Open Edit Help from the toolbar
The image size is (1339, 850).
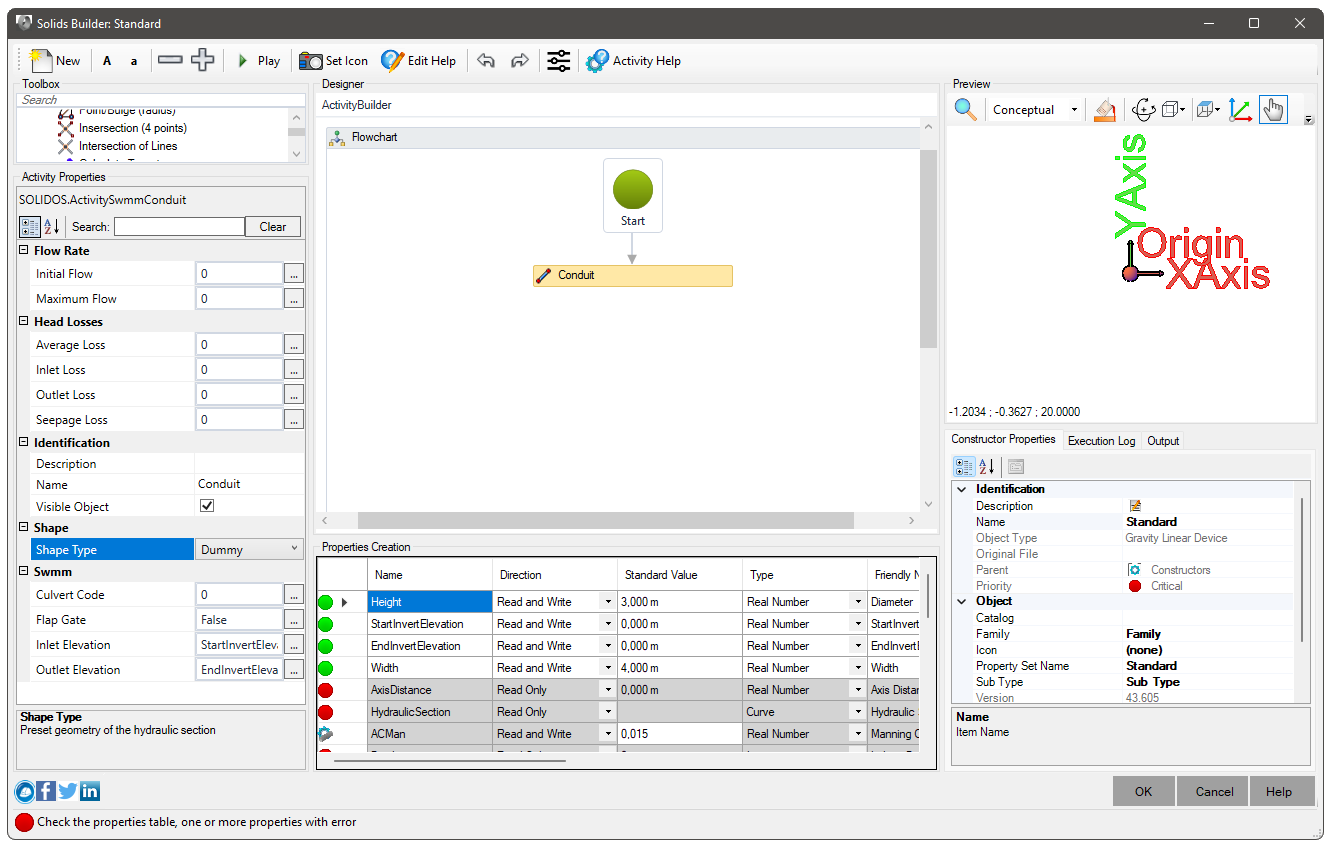coord(418,61)
